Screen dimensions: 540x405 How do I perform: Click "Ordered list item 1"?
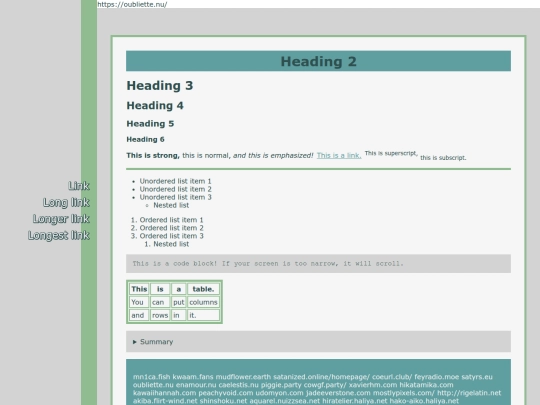pos(172,220)
